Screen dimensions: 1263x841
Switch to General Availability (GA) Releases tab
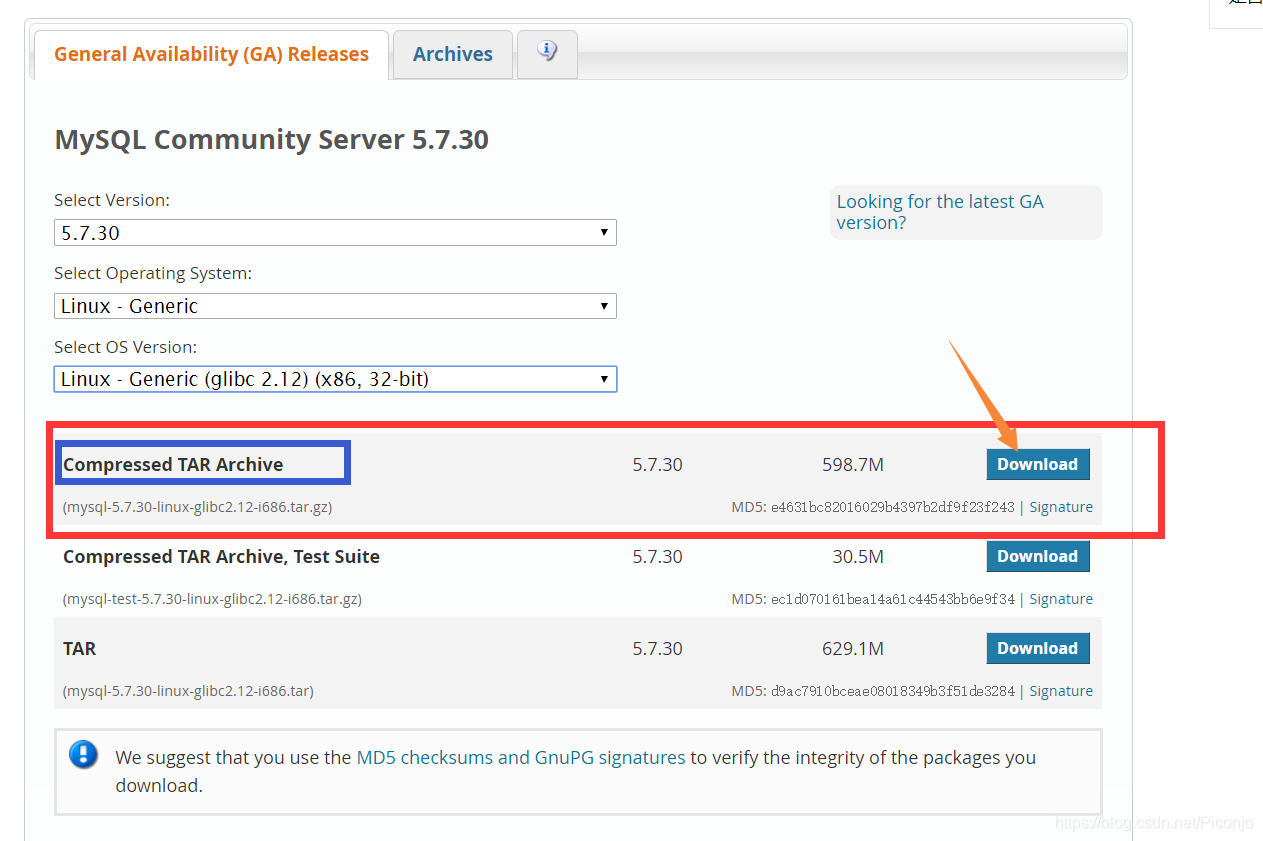[x=211, y=54]
